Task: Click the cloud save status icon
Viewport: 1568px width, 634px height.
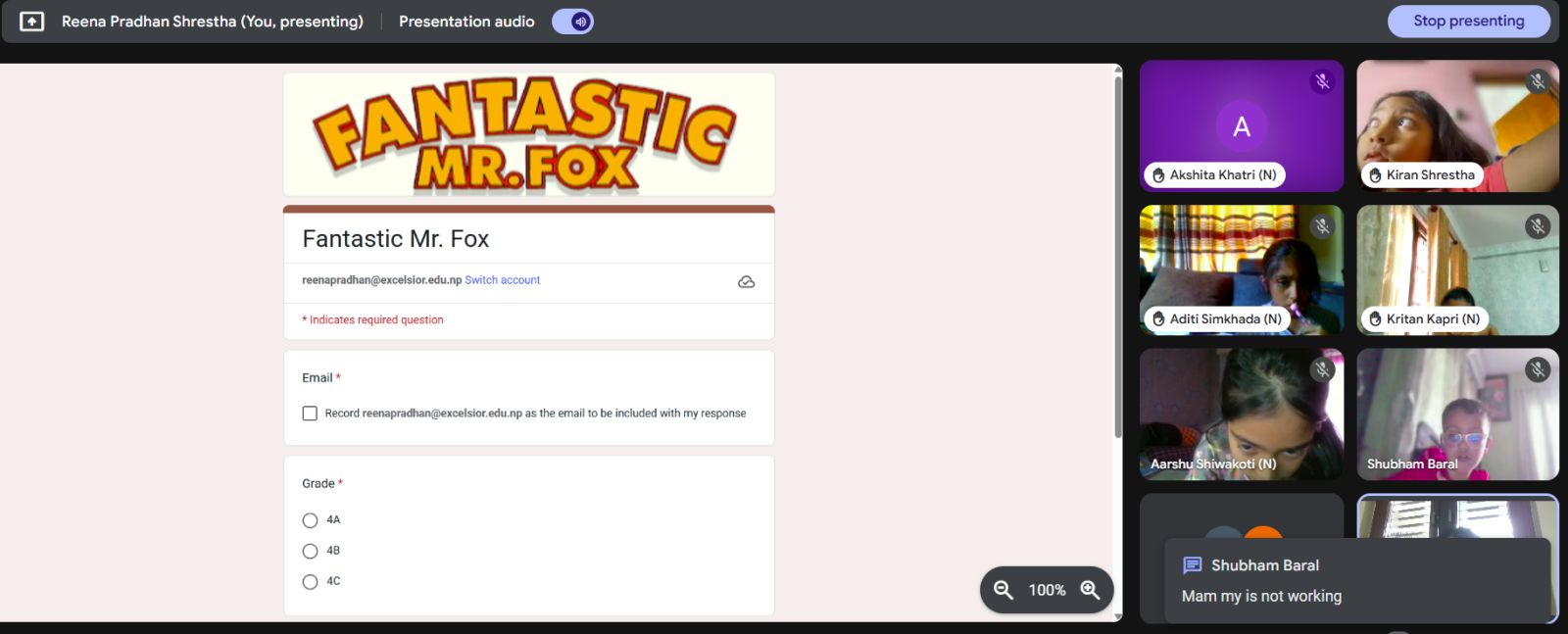Action: [746, 281]
